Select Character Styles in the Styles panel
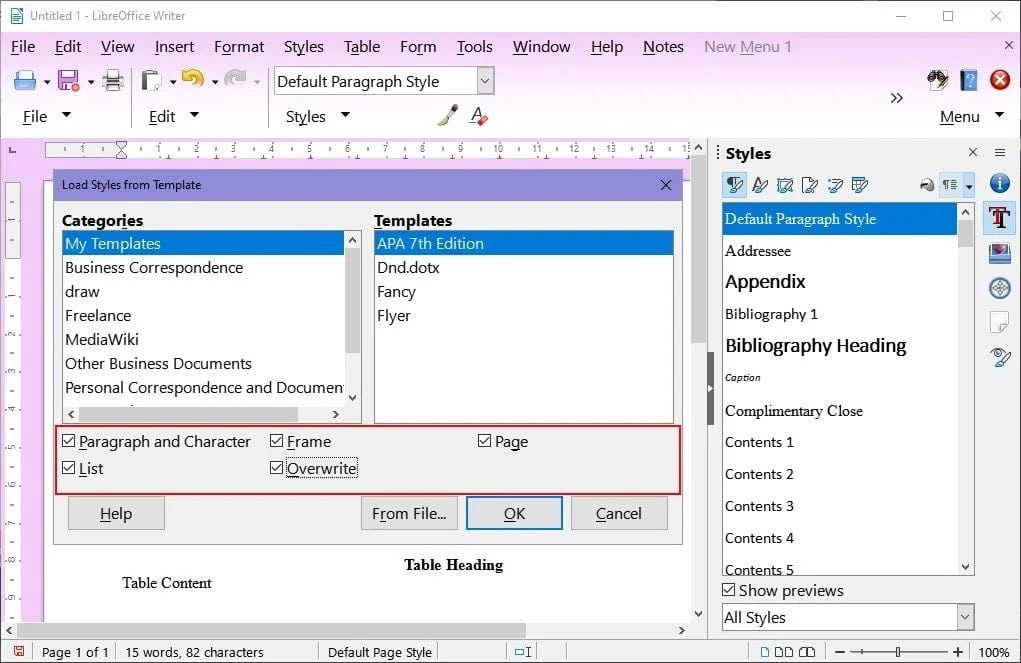Screen dimensions: 1021x663 pyautogui.click(x=762, y=185)
